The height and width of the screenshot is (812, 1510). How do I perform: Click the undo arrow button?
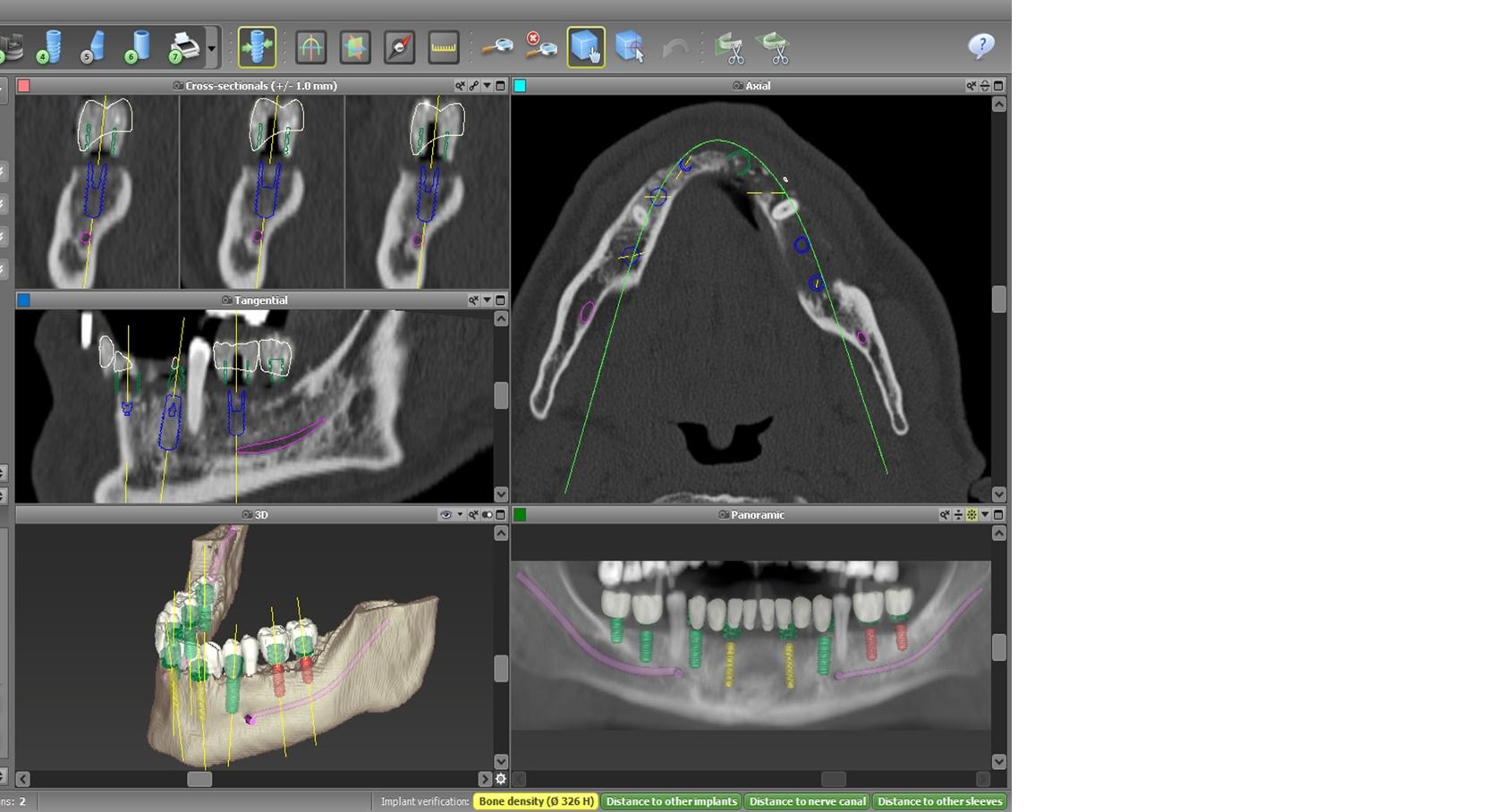[675, 47]
